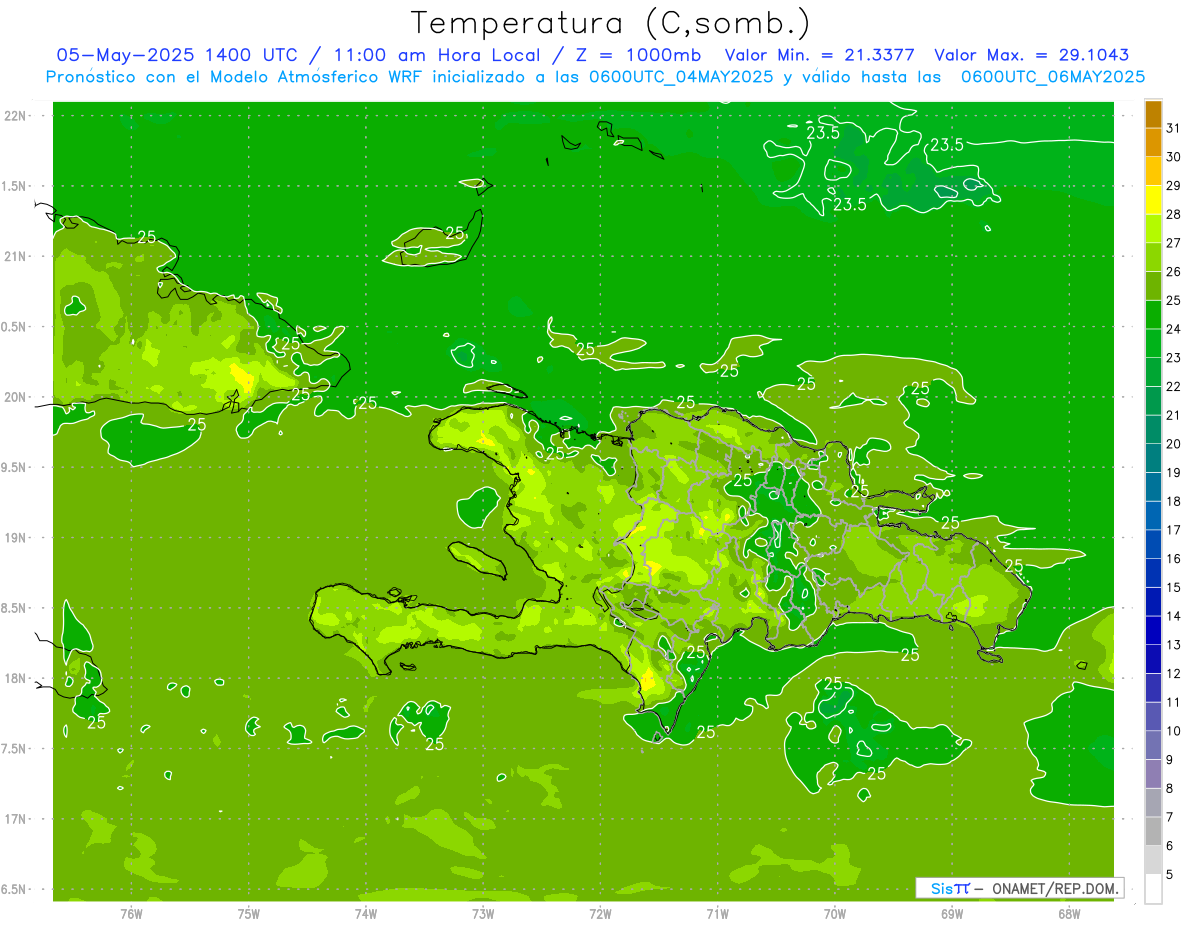
Task: Click the 22N latitude axis label
Action: [x=15, y=115]
